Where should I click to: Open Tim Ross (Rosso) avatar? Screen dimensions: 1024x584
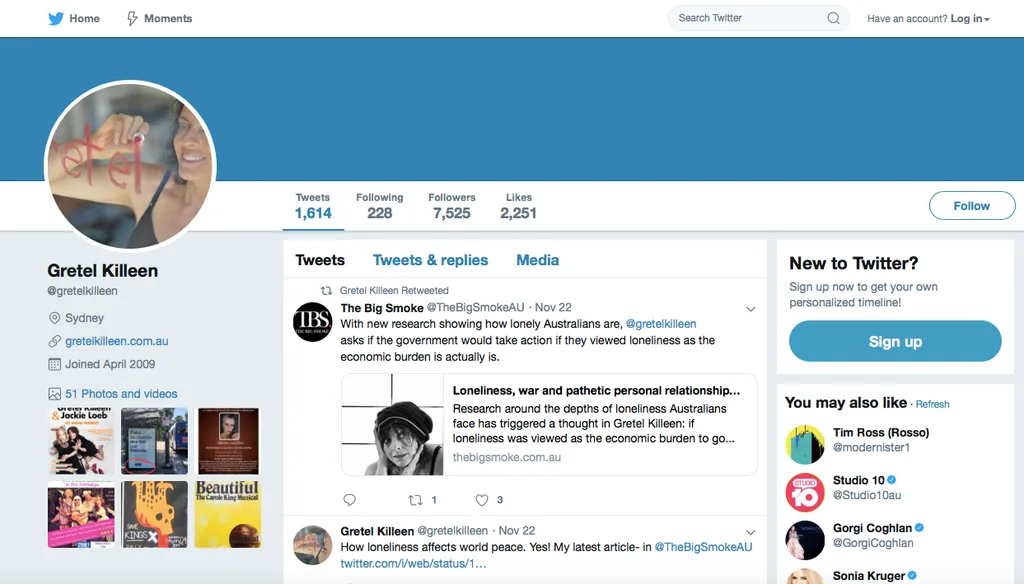tap(805, 444)
